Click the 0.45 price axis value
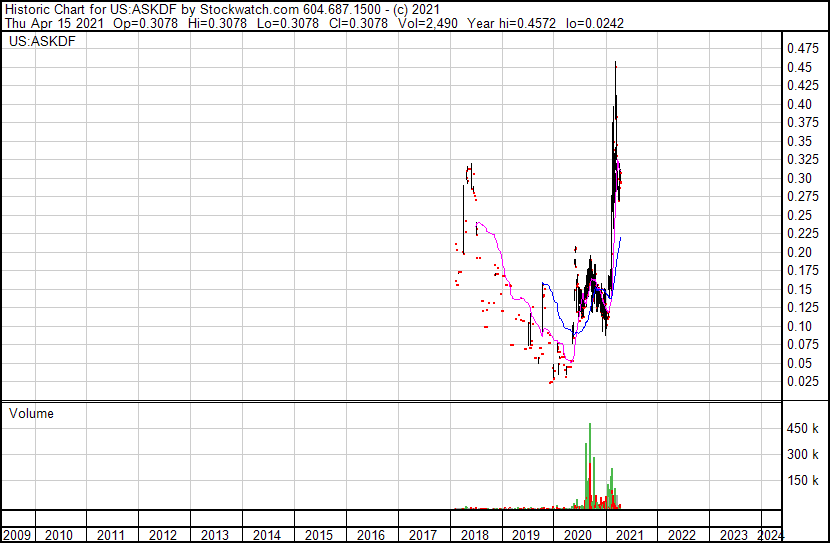Viewport: 830px width, 543px height. (x=799, y=67)
